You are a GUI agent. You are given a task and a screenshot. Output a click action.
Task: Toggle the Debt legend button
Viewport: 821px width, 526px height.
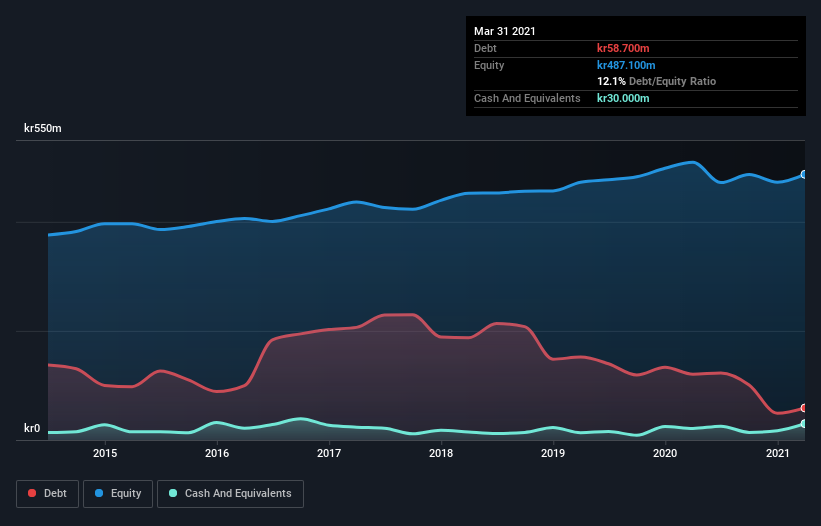click(48, 494)
